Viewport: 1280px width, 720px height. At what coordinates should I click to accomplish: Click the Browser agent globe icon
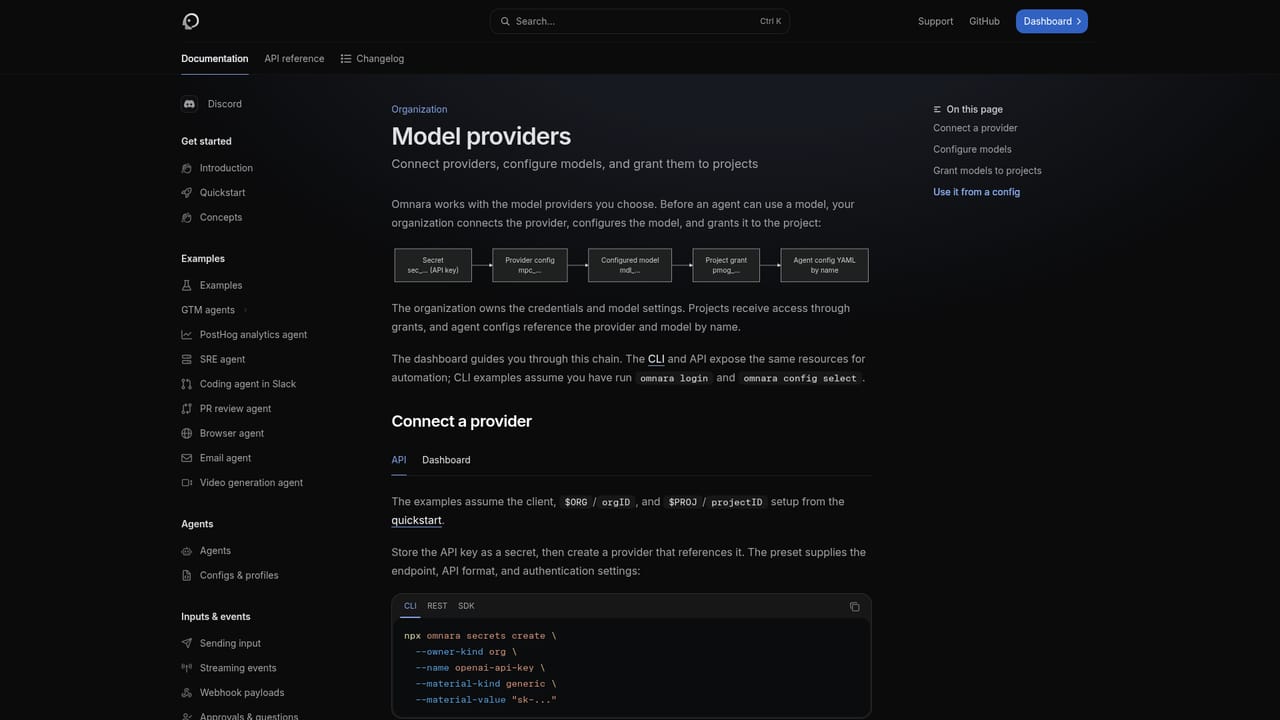tap(187, 433)
